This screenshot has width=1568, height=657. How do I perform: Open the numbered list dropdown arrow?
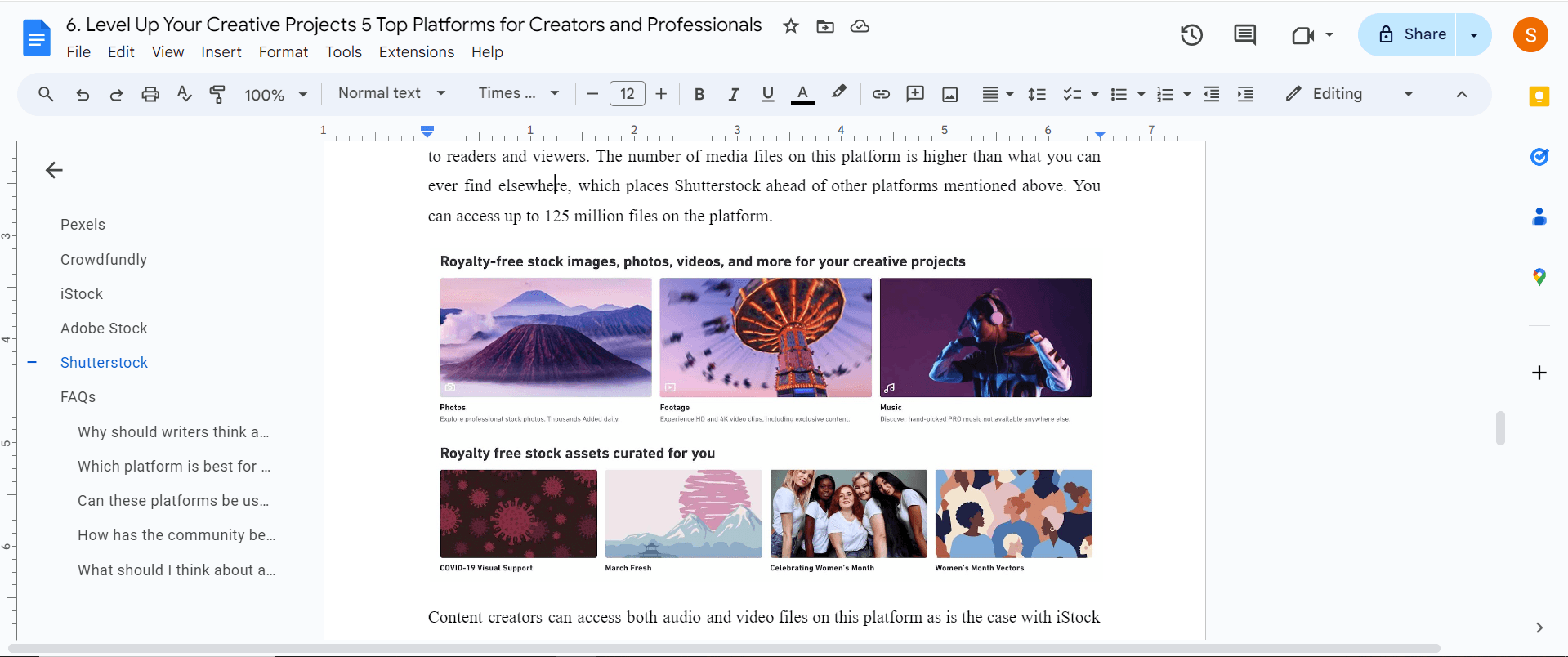[x=1187, y=94]
